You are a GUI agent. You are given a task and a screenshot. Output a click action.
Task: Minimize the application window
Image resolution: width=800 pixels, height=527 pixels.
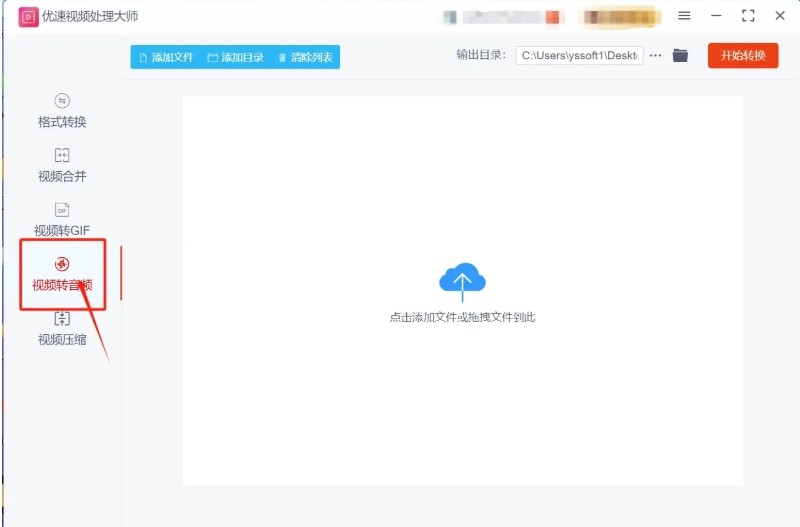coord(715,16)
